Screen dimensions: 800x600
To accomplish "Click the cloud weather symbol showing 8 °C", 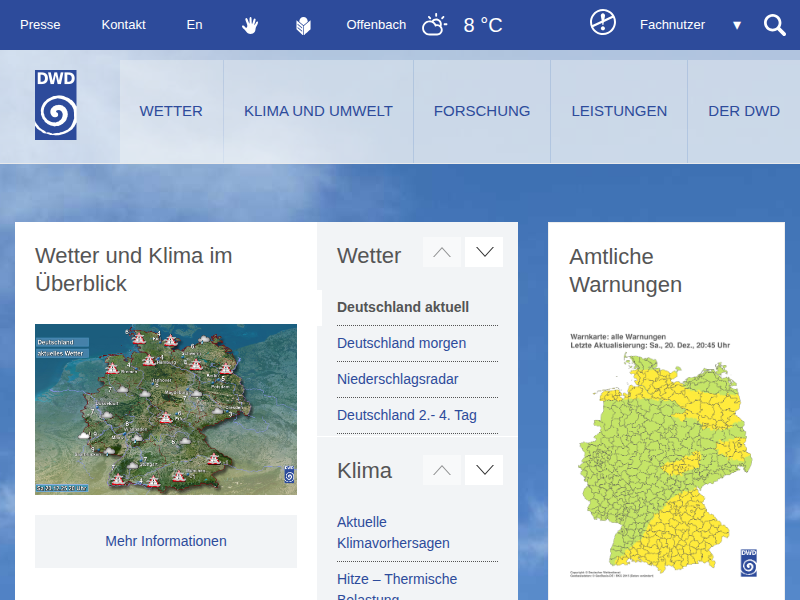I will click(434, 25).
